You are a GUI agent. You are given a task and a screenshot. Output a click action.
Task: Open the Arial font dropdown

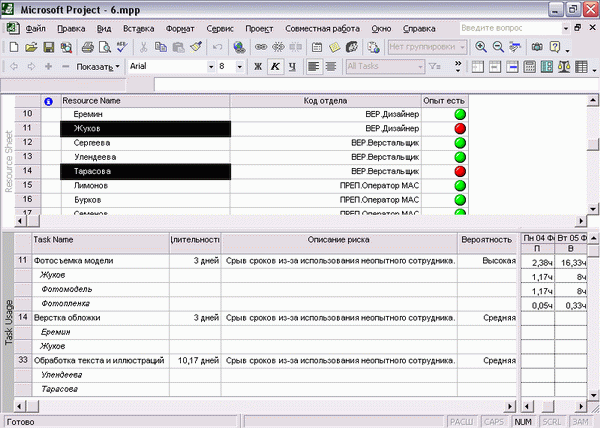pyautogui.click(x=211, y=67)
